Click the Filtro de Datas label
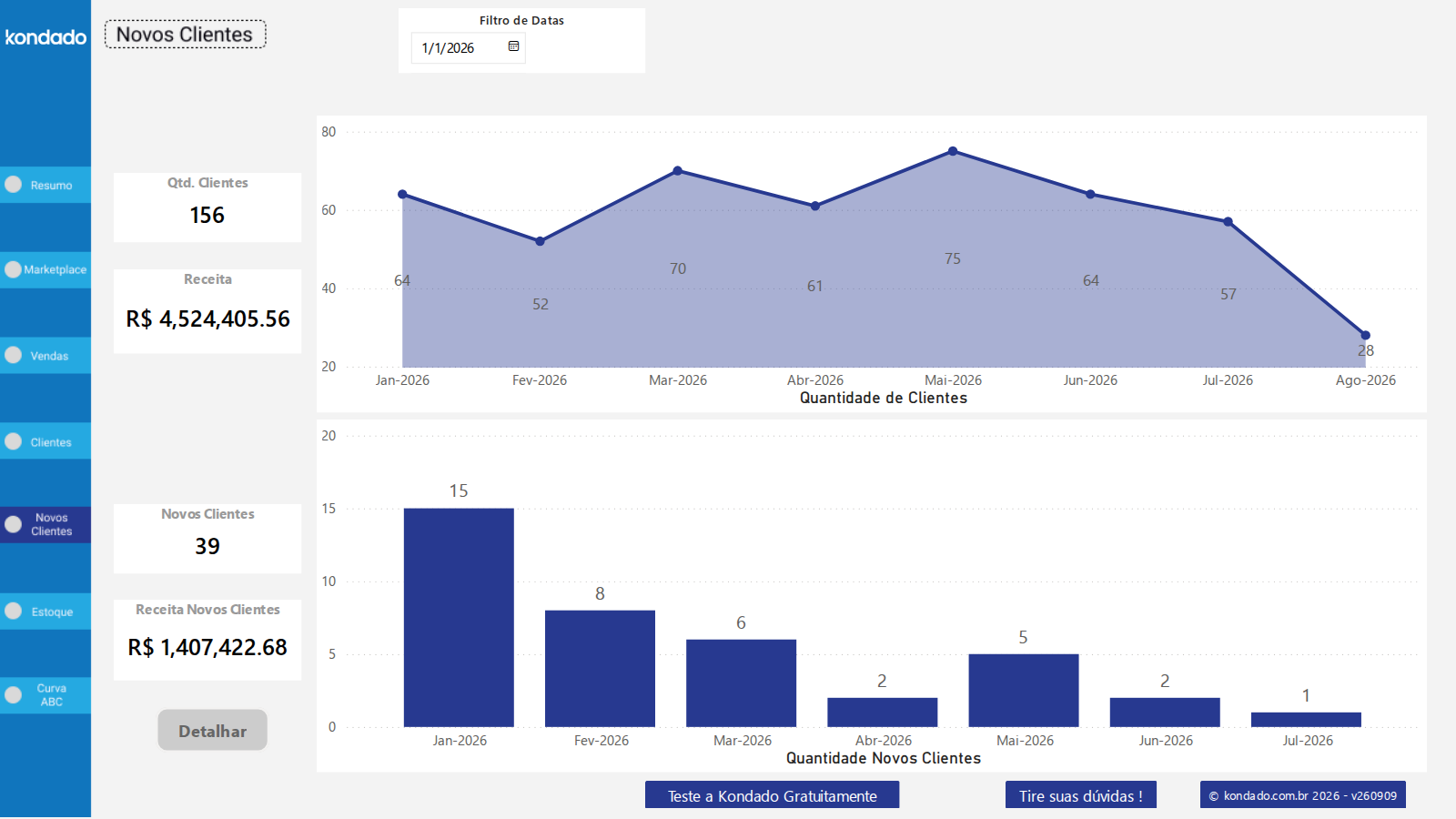The image size is (1456, 819). [521, 20]
